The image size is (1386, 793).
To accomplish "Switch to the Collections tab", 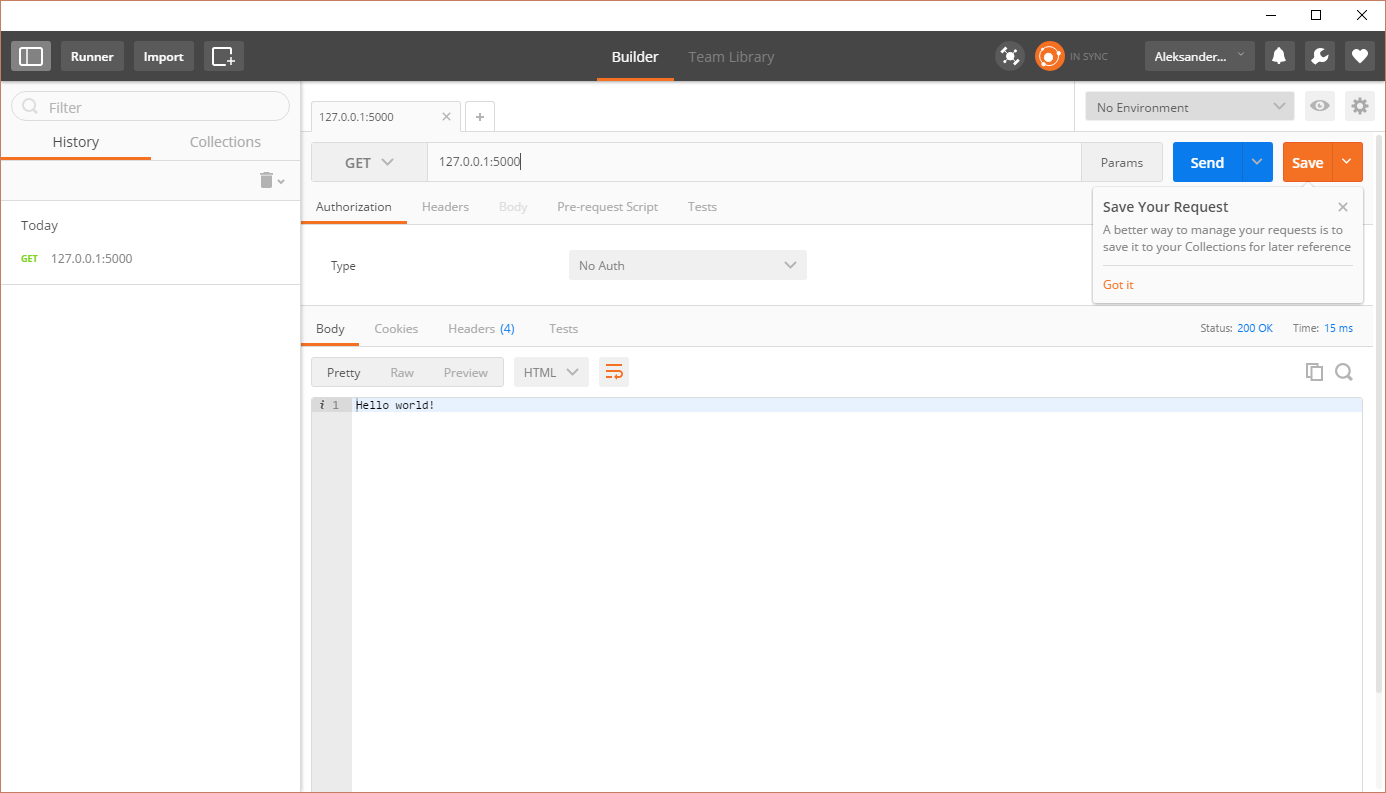I will pyautogui.click(x=225, y=142).
